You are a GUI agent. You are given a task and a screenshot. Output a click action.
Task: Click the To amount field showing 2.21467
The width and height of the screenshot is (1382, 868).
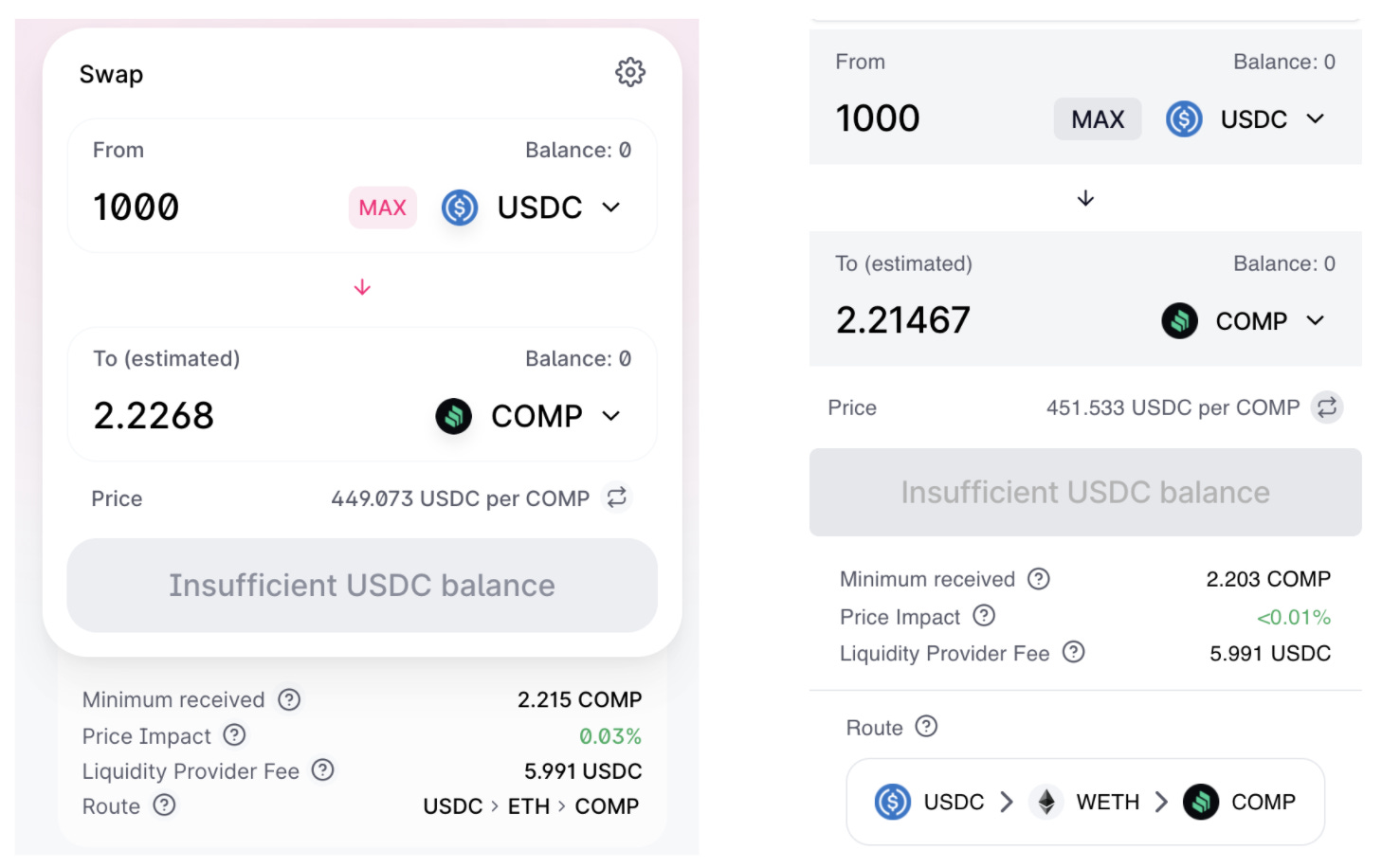[x=986, y=320]
